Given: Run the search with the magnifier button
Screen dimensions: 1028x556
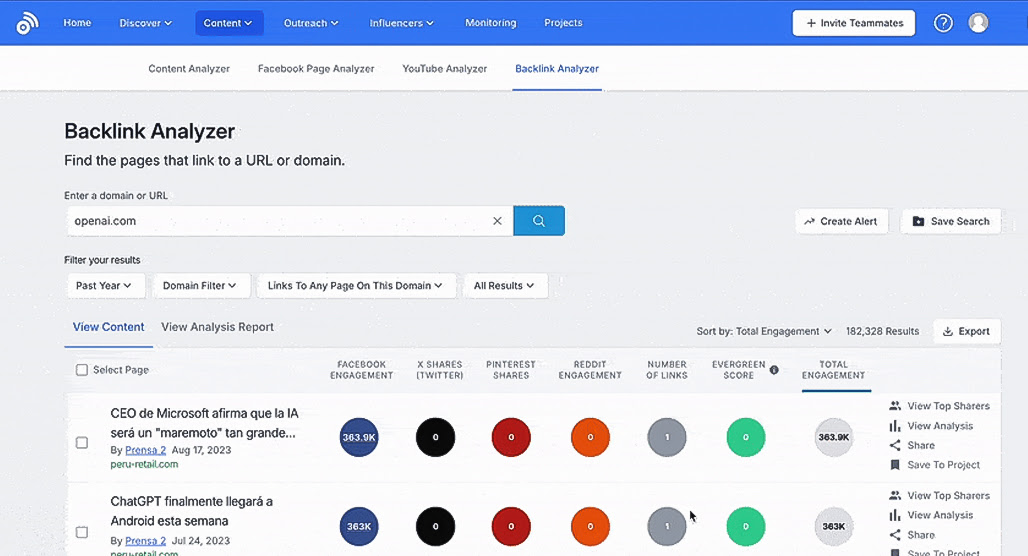Looking at the screenshot, I should [x=539, y=221].
